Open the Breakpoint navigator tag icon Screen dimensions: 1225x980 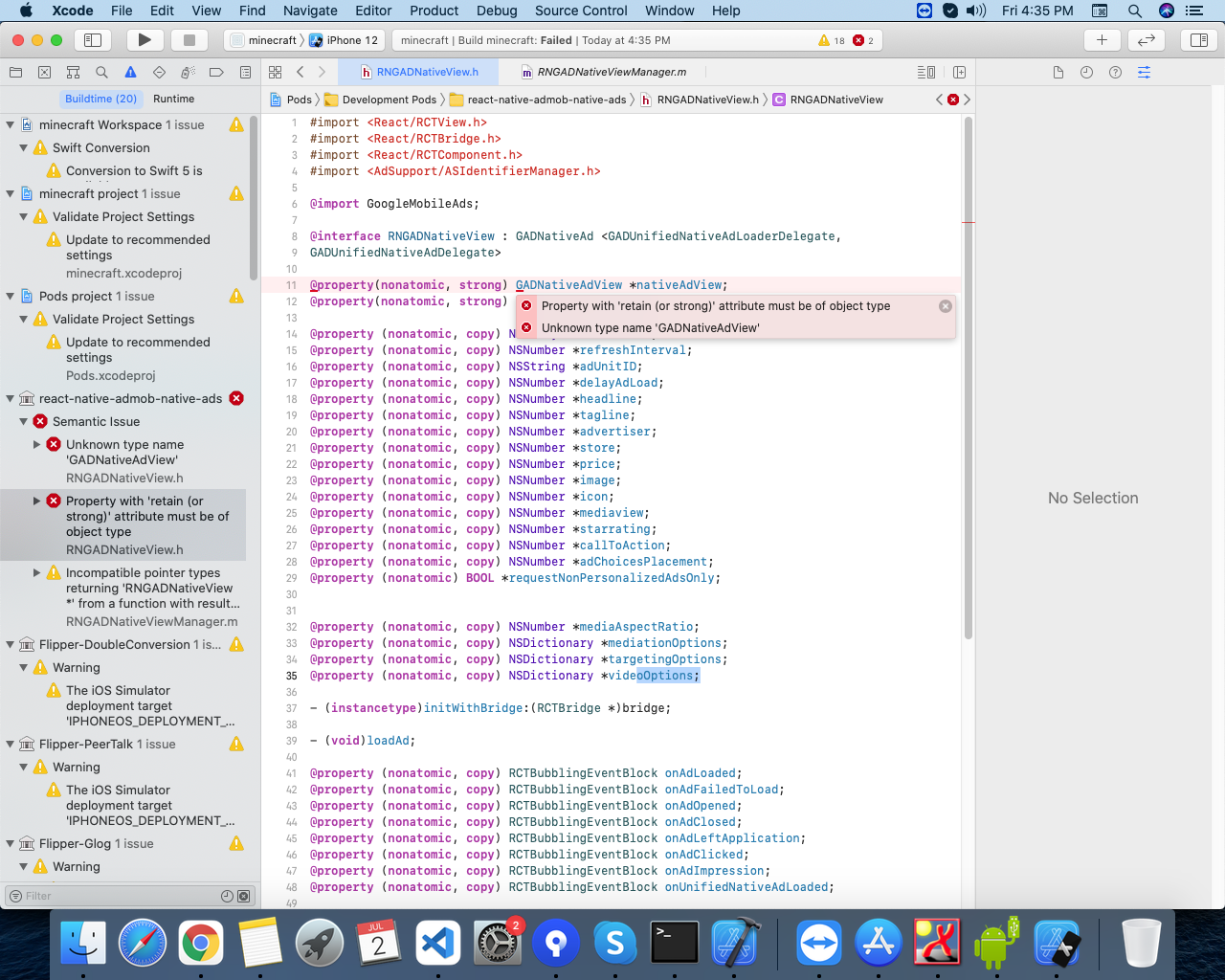click(x=217, y=72)
